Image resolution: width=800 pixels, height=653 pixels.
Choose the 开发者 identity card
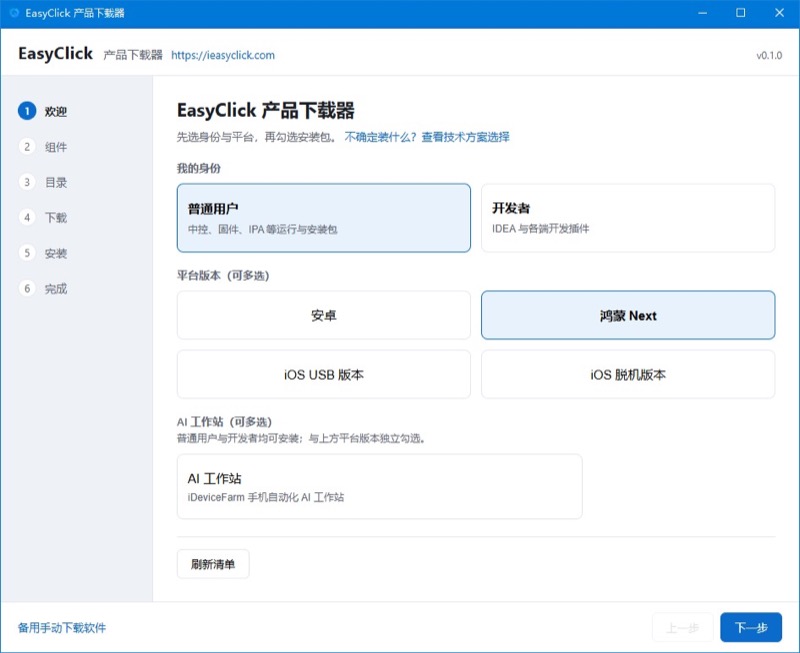[628, 218]
